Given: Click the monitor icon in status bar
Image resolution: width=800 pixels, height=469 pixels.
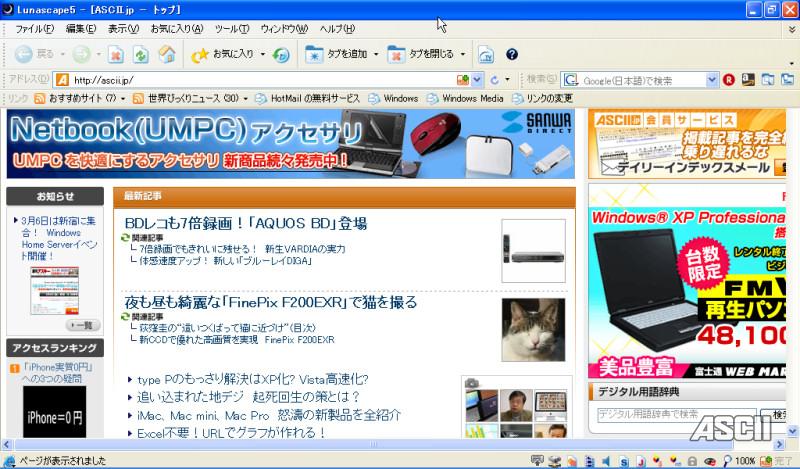Looking at the screenshot, I should 537,461.
